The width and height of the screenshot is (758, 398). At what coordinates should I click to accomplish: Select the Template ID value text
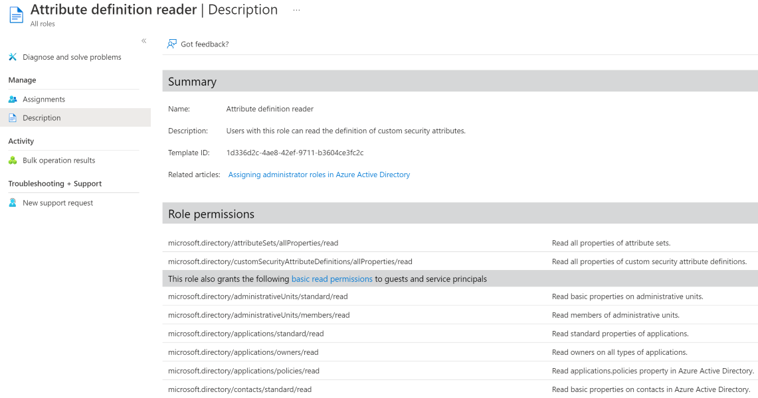[295, 153]
